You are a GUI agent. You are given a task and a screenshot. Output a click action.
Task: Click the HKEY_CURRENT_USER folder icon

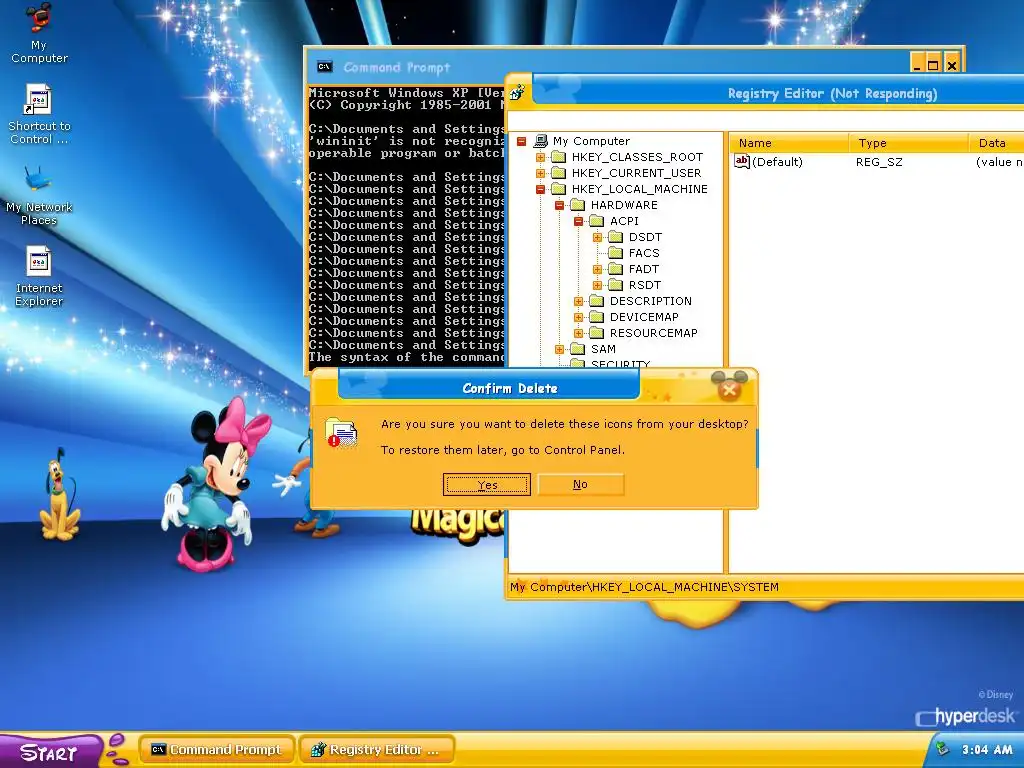[x=558, y=172]
